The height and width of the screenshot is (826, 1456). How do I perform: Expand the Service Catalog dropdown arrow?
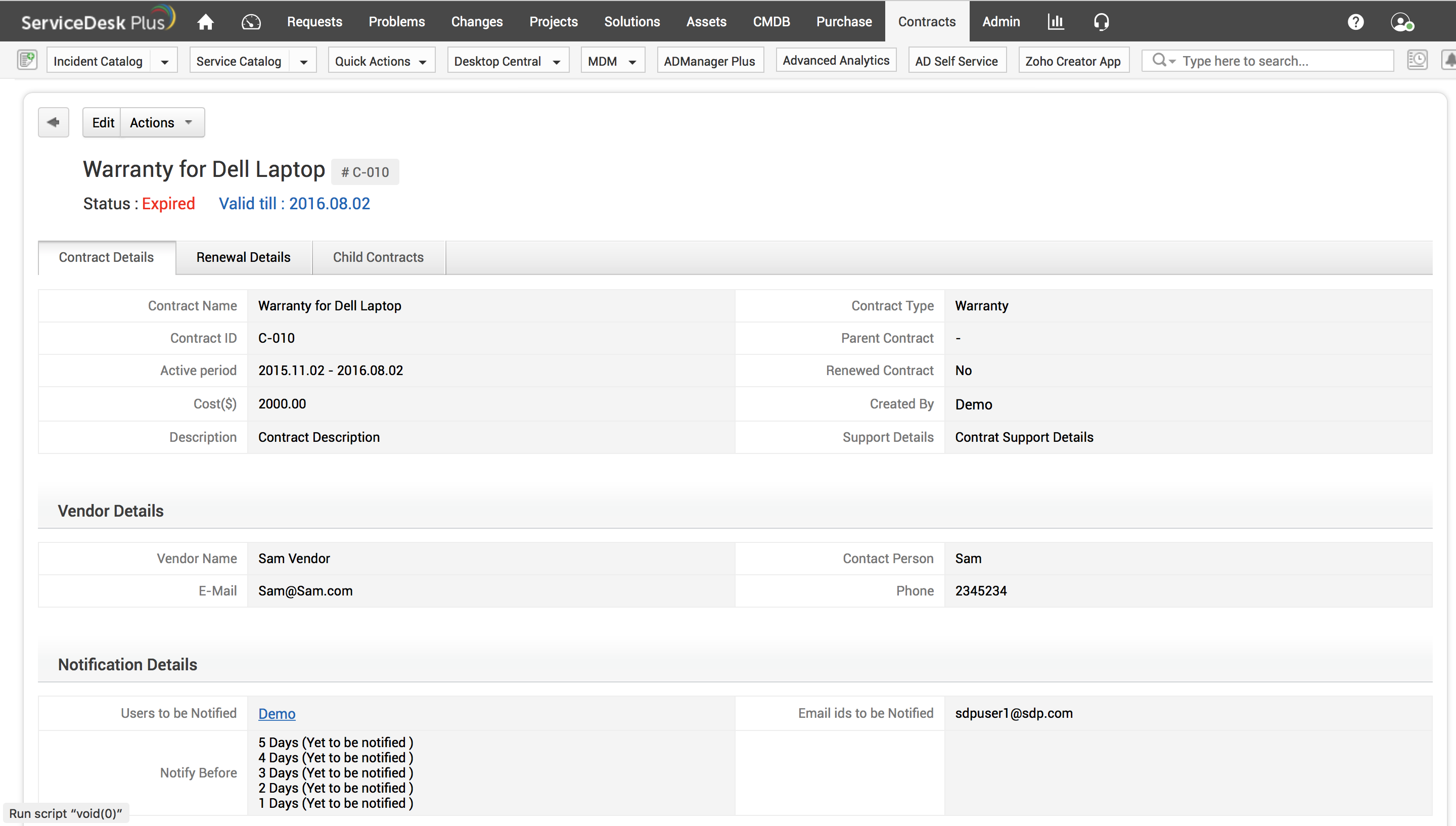pos(303,61)
